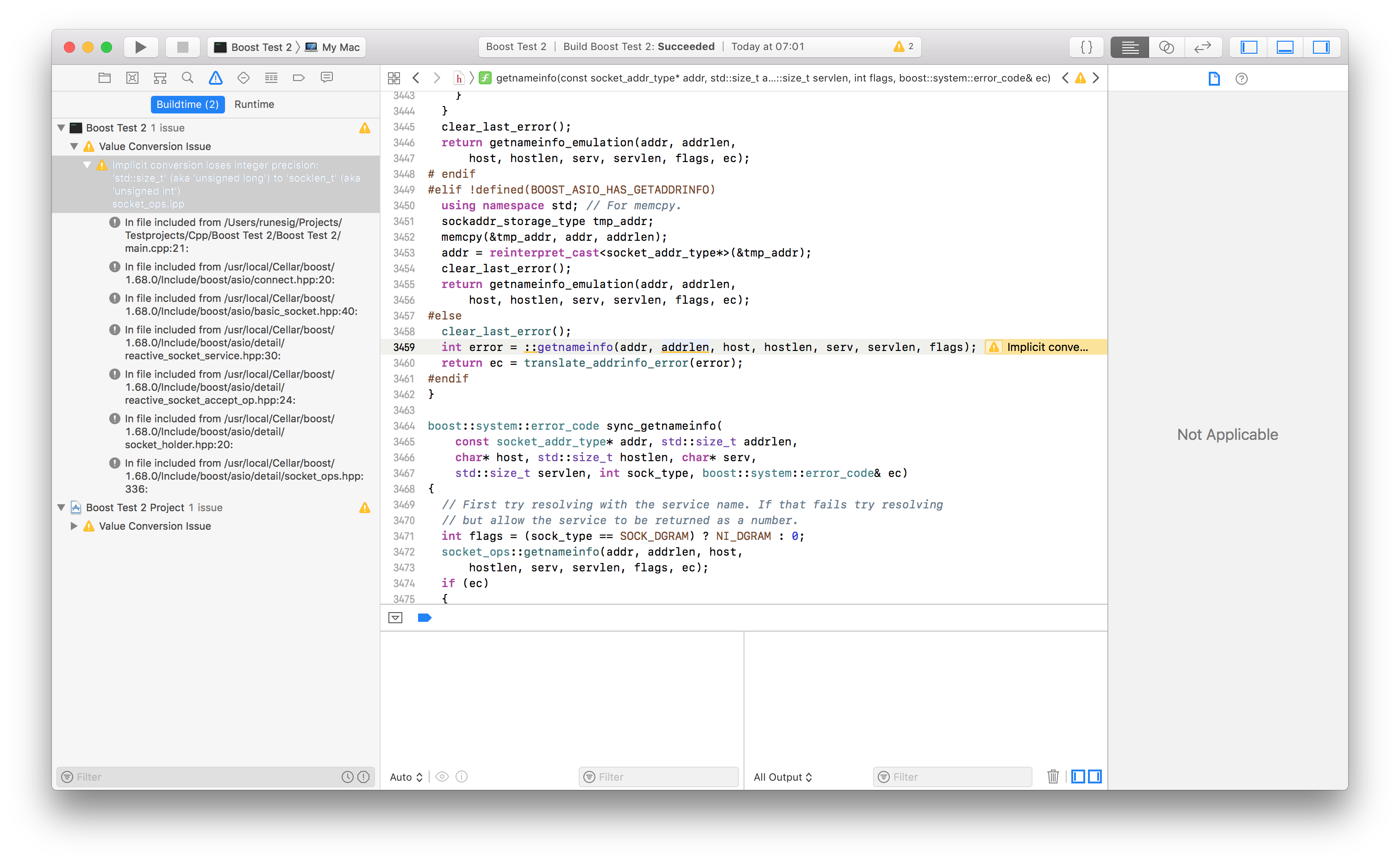Click the trash icon to clear console
The width and height of the screenshot is (1400, 864).
(1053, 776)
